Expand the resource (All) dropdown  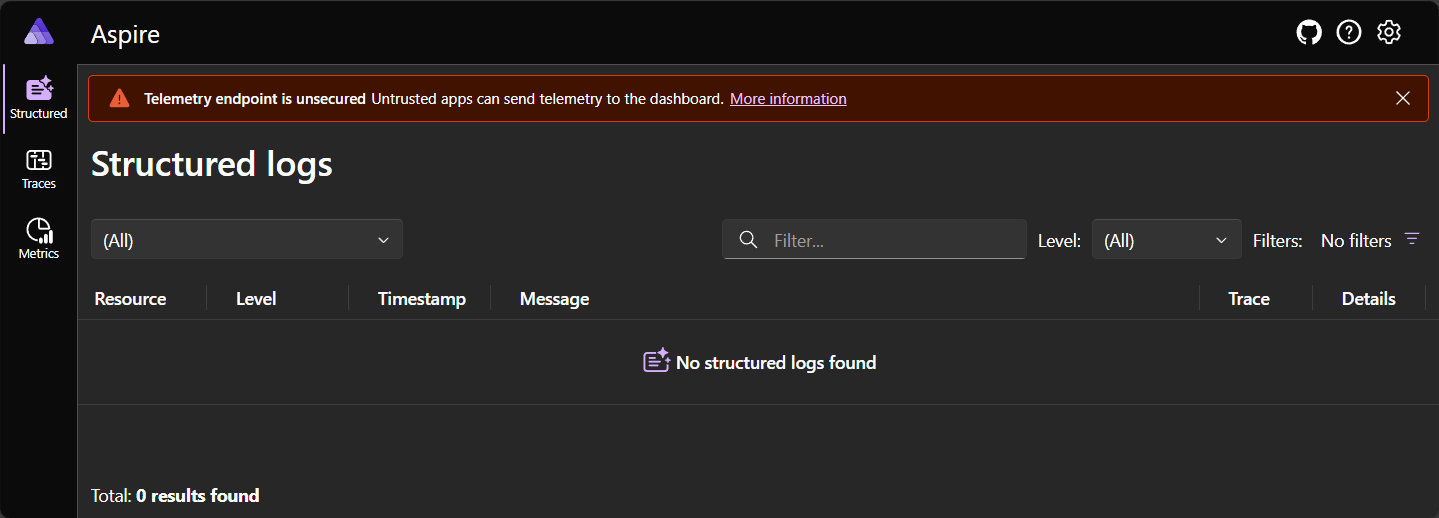[247, 240]
